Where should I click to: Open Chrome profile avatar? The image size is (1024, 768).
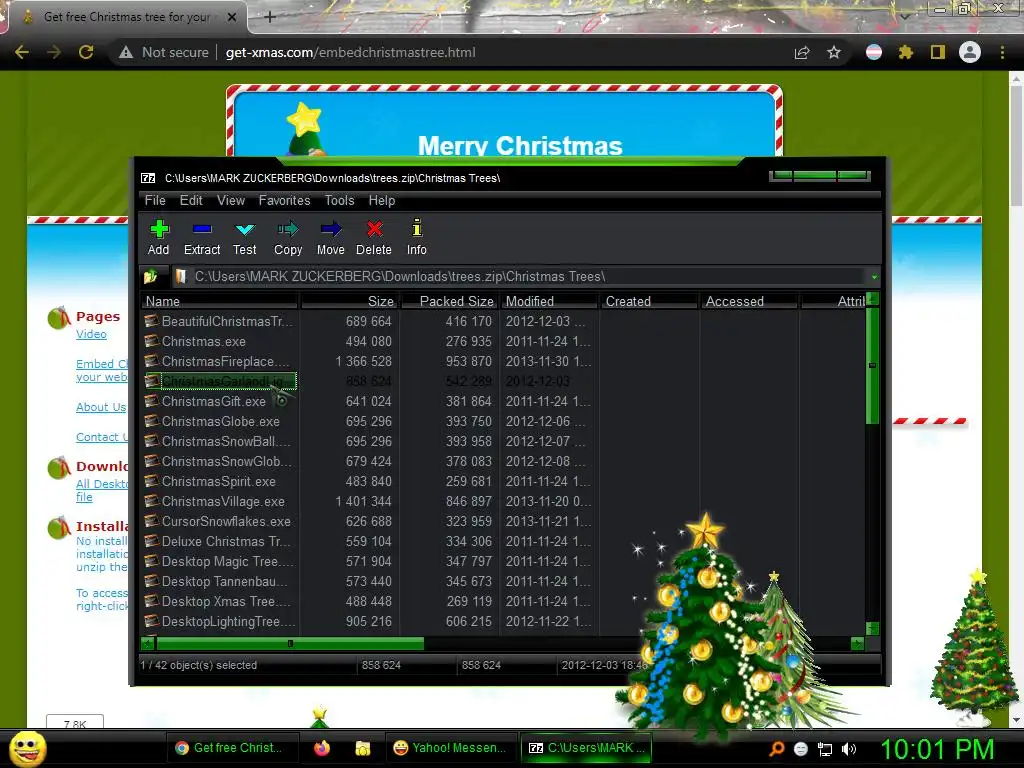[970, 52]
